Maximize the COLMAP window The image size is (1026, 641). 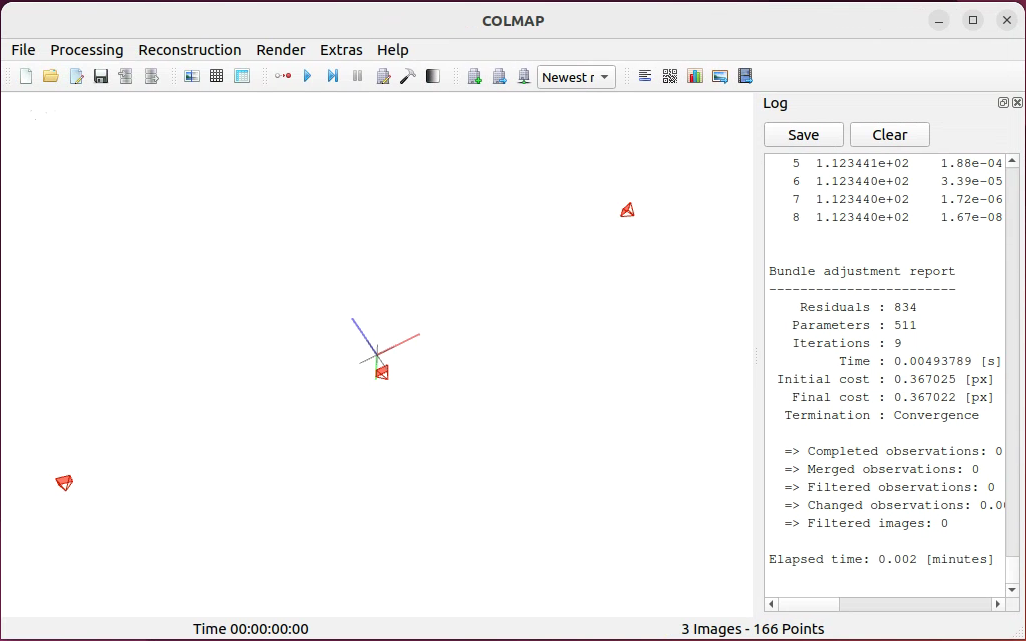973,20
